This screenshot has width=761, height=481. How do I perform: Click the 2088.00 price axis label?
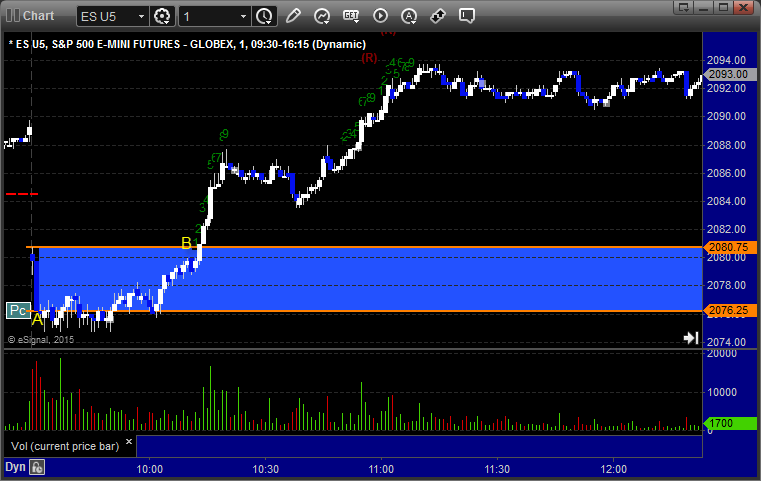pyautogui.click(x=727, y=145)
